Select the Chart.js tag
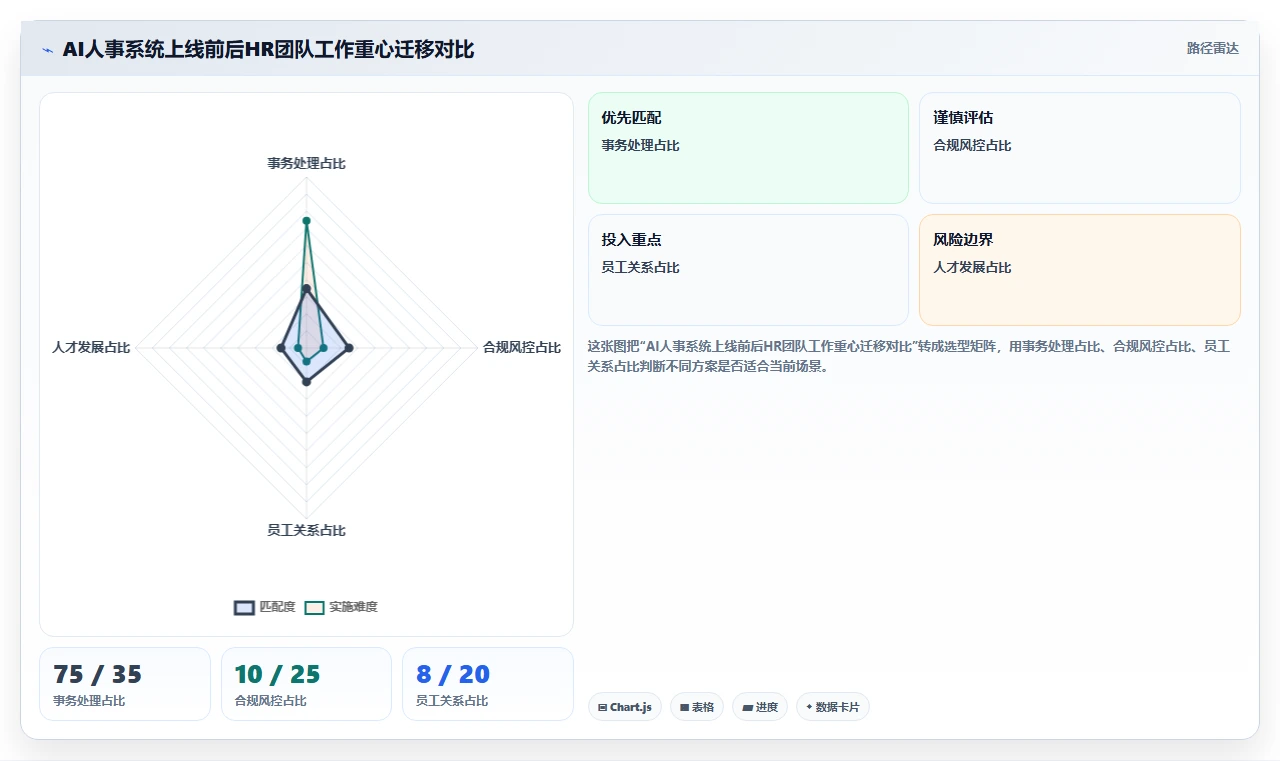Screen dimensions: 1280x761 (x=625, y=707)
